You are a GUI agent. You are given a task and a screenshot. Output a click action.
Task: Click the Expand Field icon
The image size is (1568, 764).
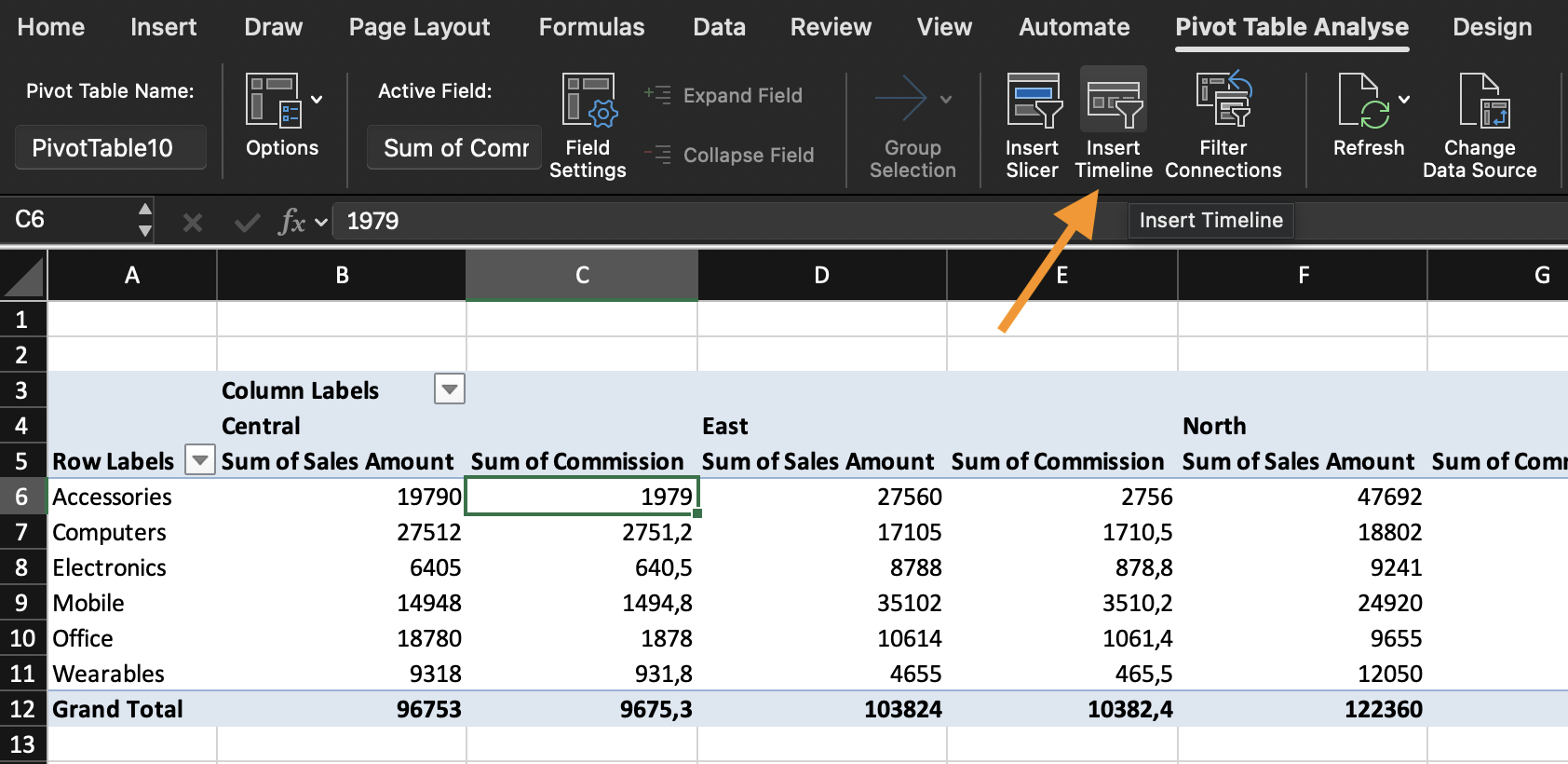pyautogui.click(x=657, y=94)
